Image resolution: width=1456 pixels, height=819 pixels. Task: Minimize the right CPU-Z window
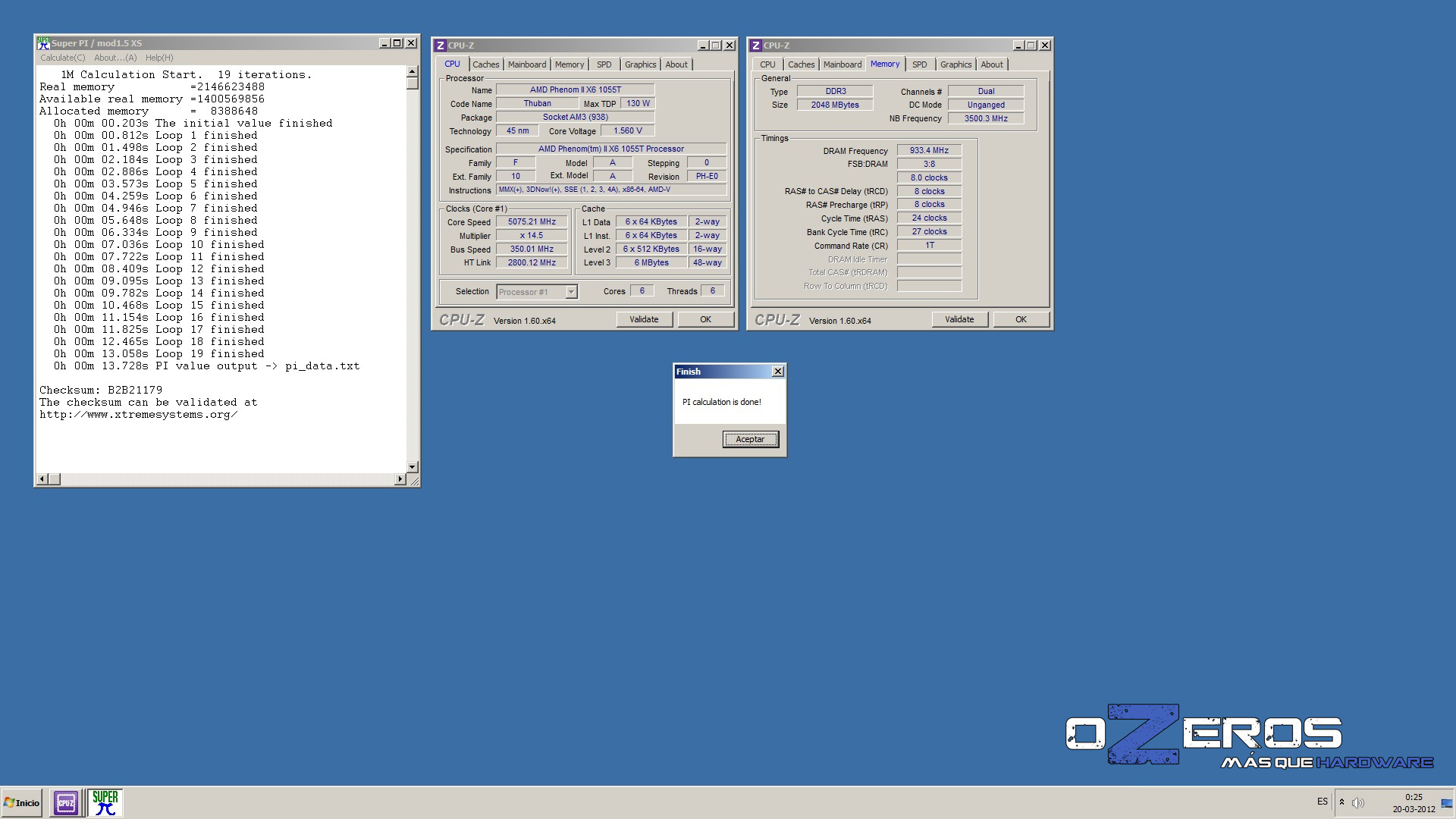click(x=1018, y=45)
